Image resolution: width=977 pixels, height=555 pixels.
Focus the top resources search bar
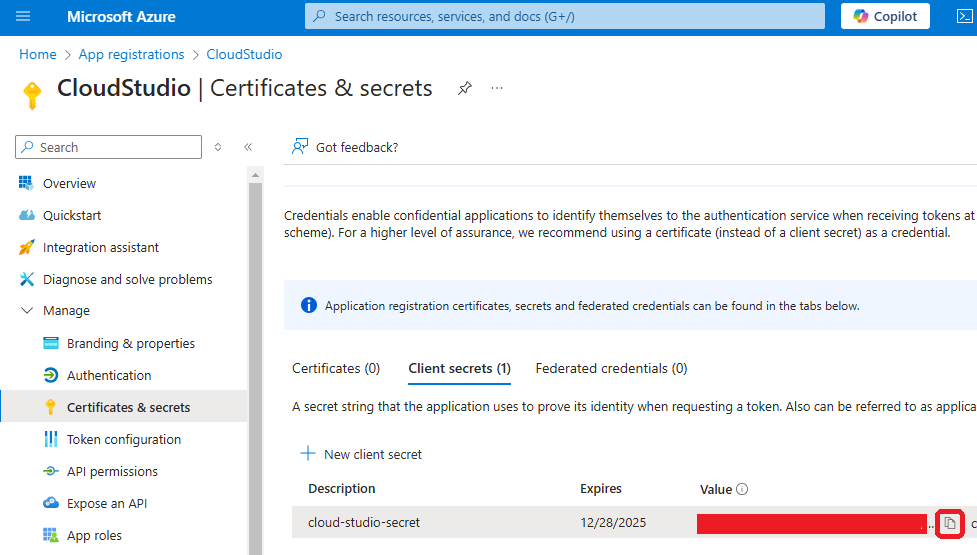pyautogui.click(x=565, y=16)
